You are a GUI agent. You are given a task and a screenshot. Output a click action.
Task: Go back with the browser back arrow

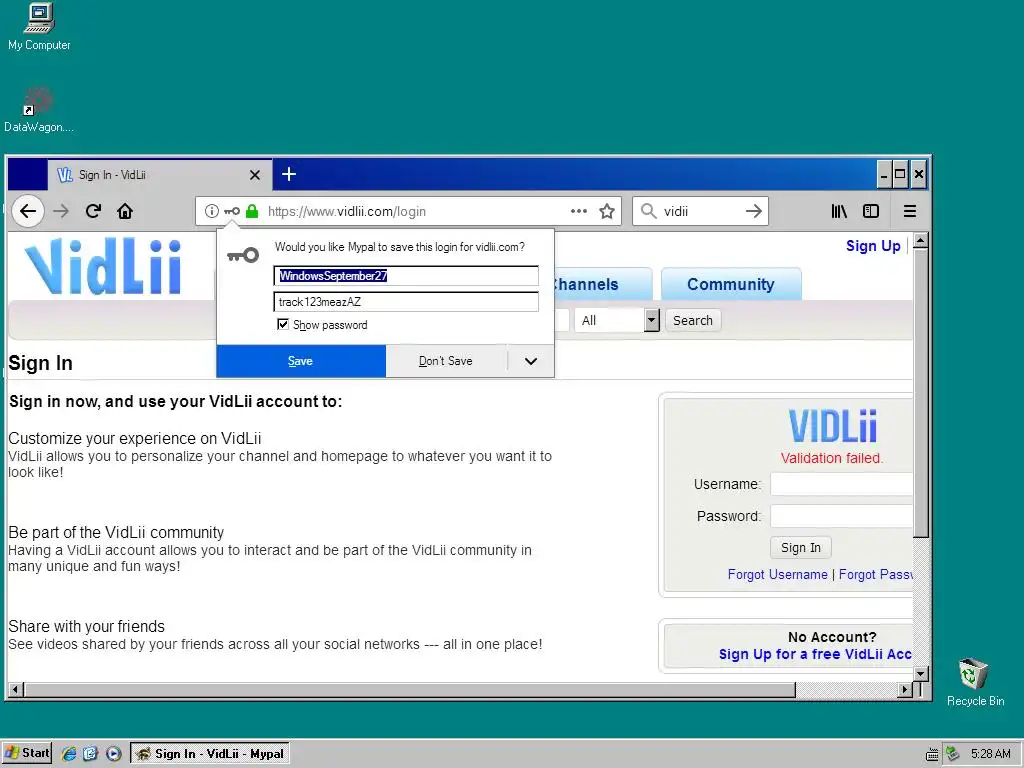click(27, 211)
